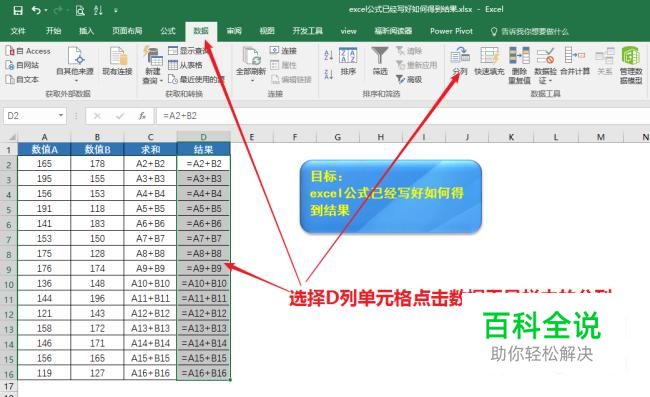Click the formula bar showing =A2+B2

click(402, 116)
